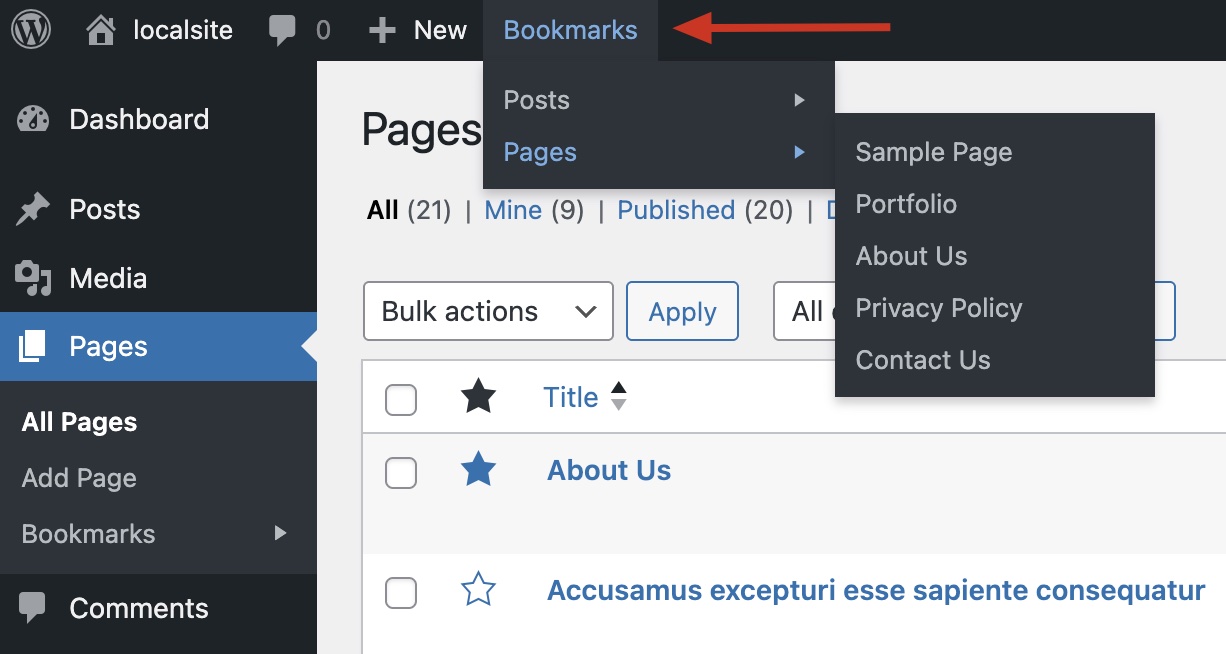Click the WordPress logo icon
This screenshot has height=654, width=1226.
coord(31,30)
